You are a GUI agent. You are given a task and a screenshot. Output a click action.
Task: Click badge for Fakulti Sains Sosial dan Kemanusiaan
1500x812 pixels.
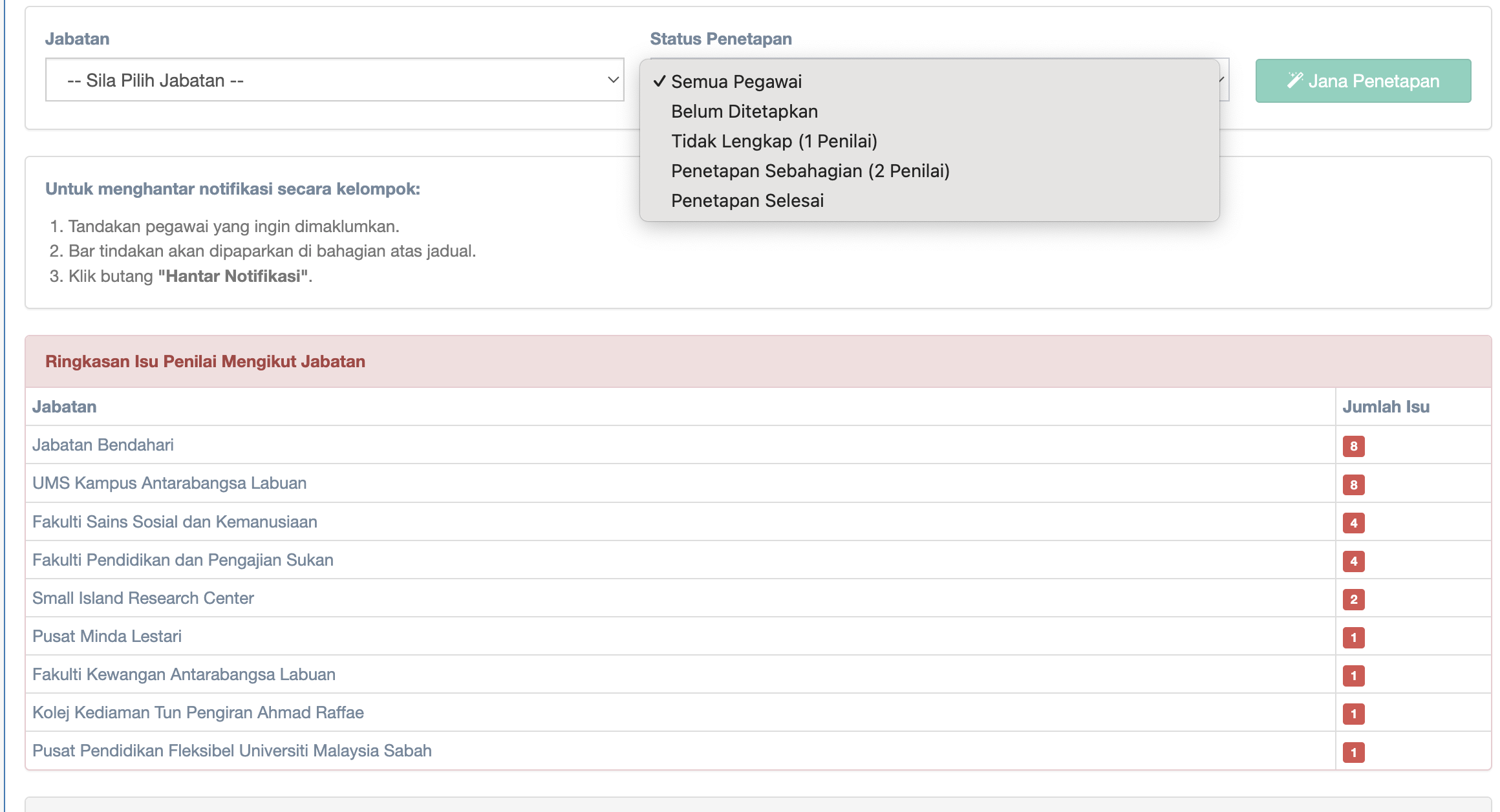(1353, 523)
